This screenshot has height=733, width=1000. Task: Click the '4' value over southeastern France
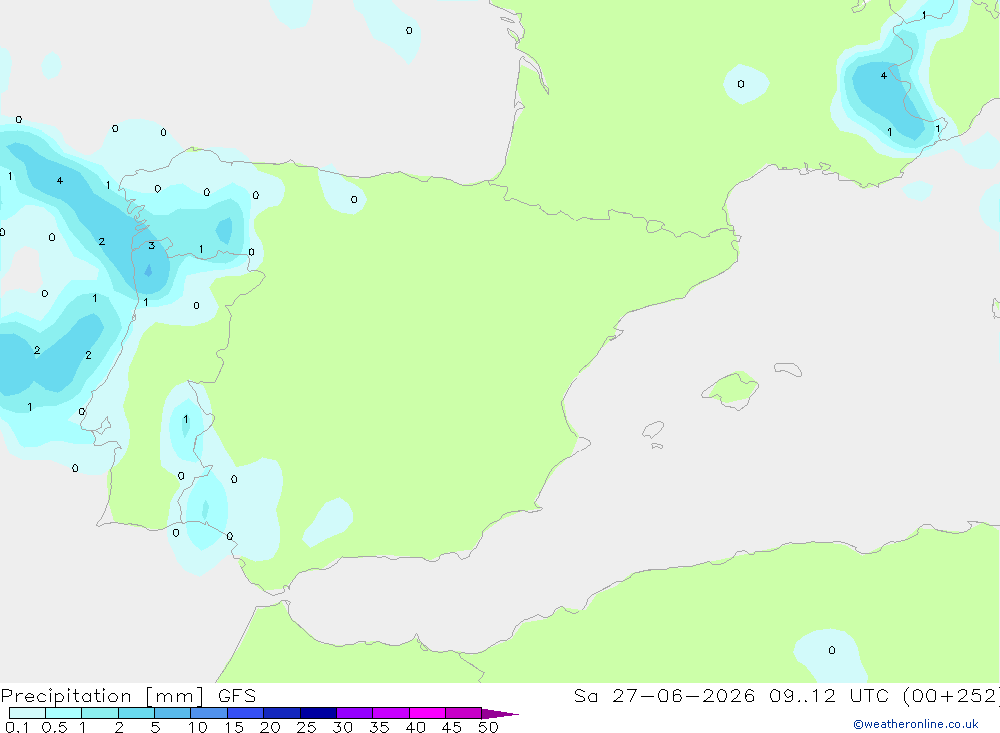click(883, 75)
